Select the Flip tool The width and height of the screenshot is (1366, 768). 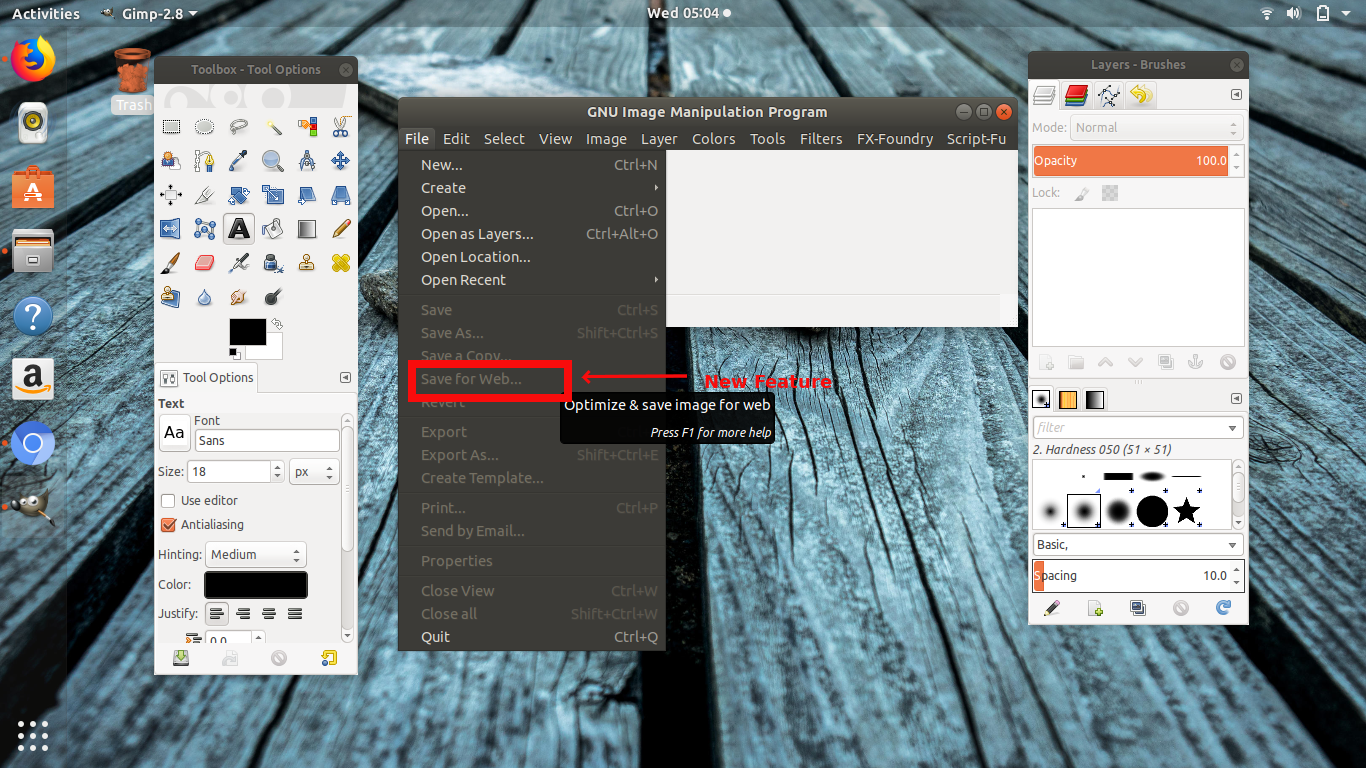[171, 229]
